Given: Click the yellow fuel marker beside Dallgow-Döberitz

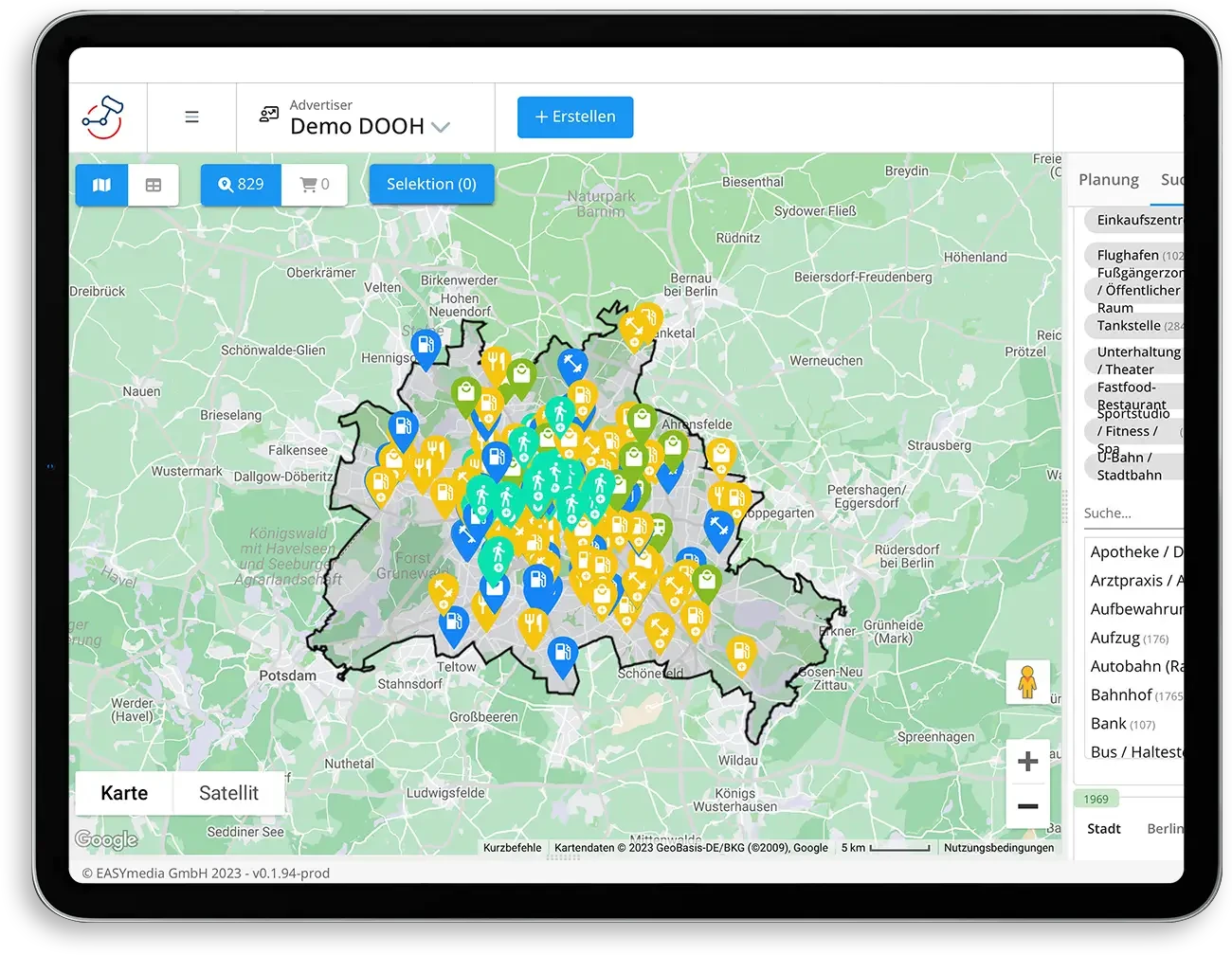Looking at the screenshot, I should [x=381, y=486].
